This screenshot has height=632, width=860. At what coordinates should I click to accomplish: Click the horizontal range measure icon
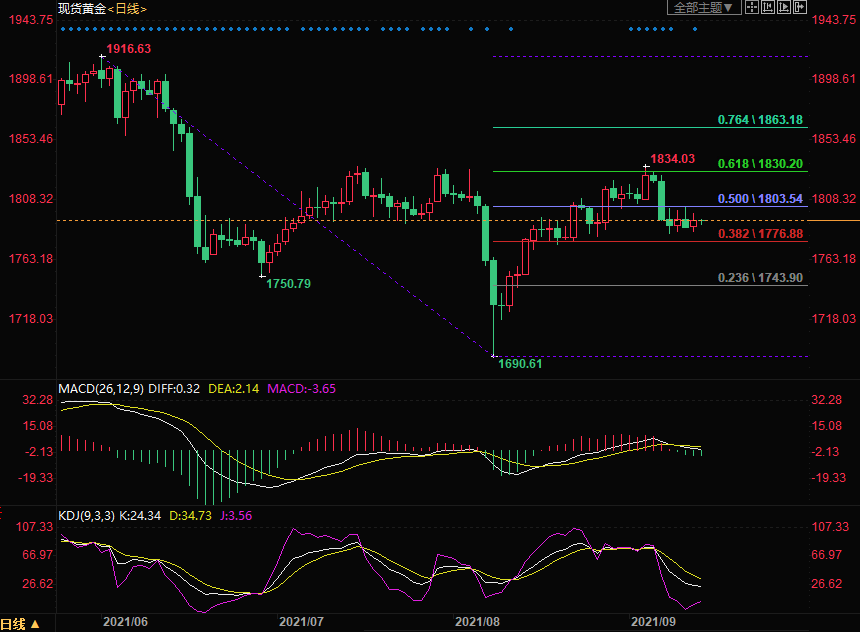tap(767, 7)
